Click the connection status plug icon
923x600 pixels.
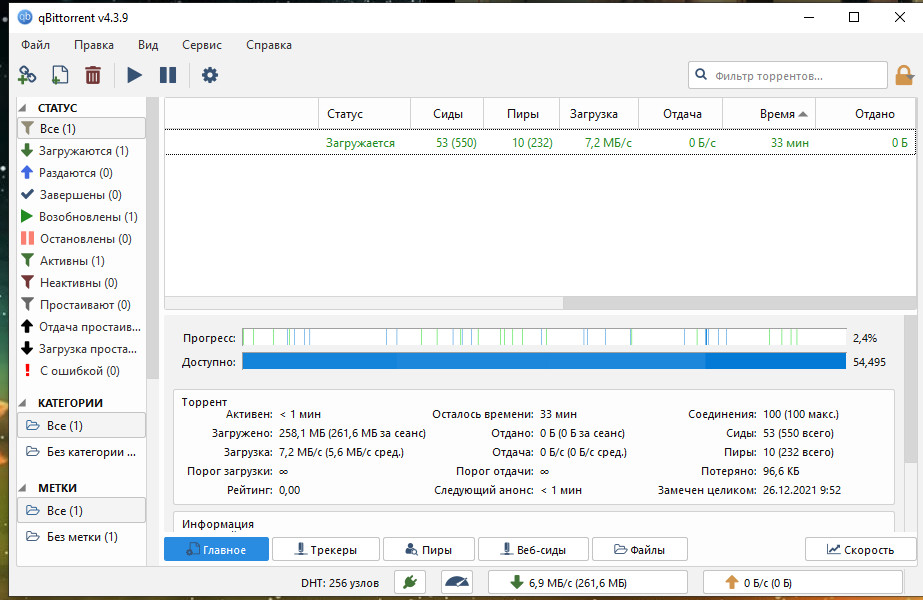(x=410, y=582)
